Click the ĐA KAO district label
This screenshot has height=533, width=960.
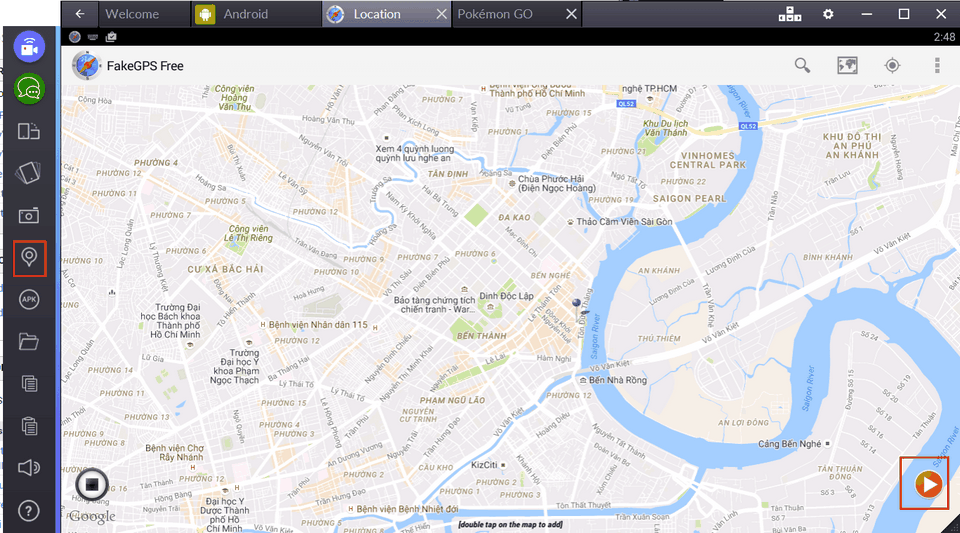514,217
